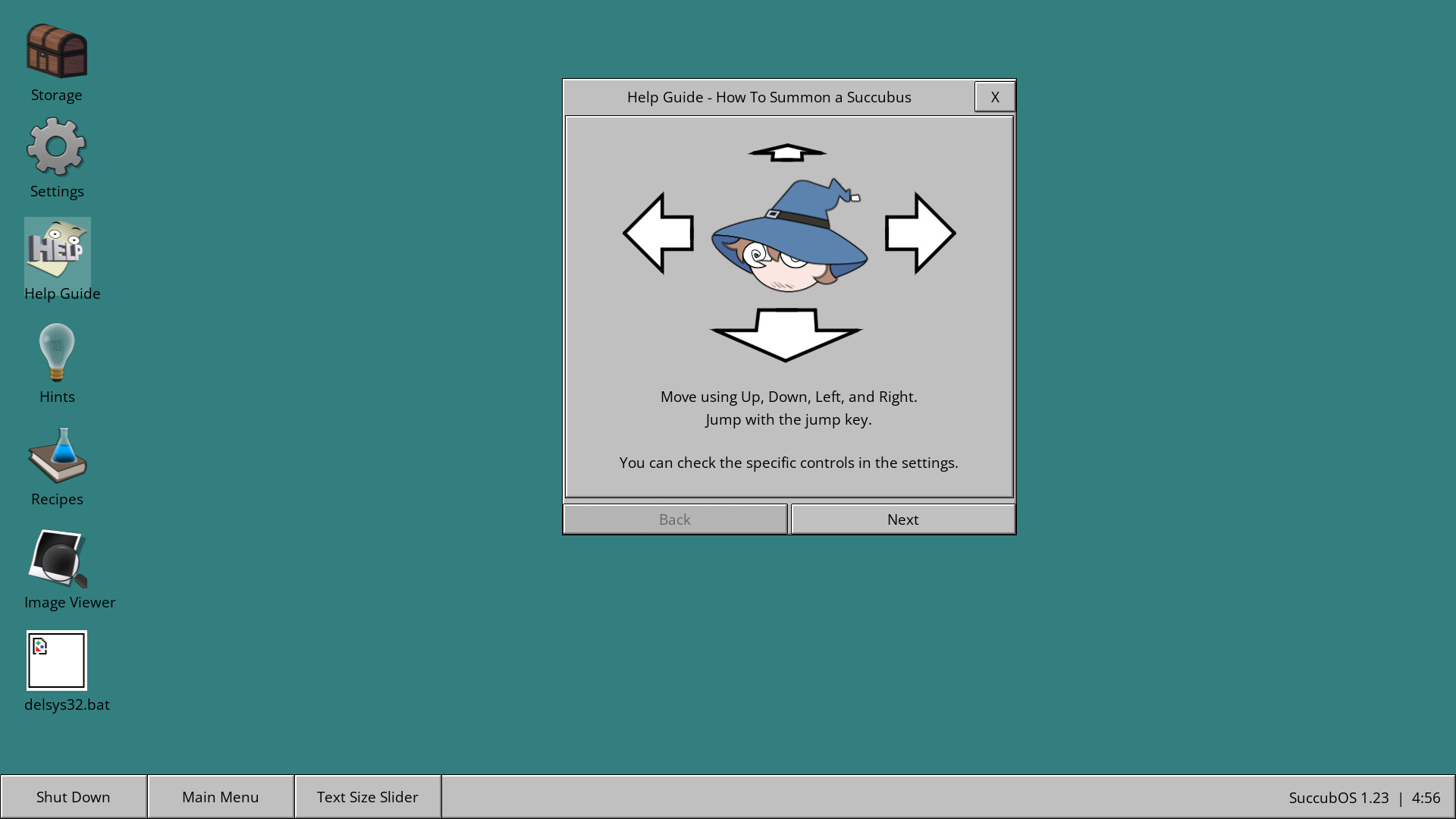Screen dimensions: 1456x819
Task: Open the Storage treasure chest icon
Action: click(x=57, y=52)
